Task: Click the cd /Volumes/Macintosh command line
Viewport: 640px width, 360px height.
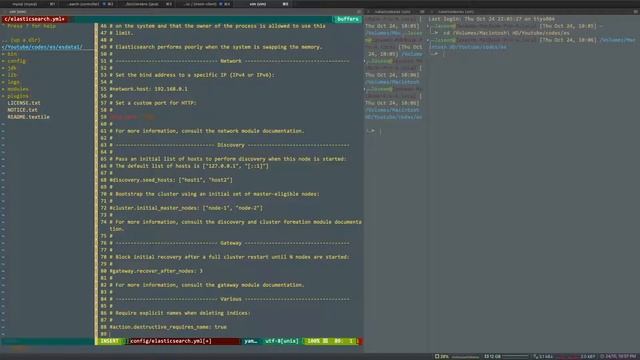Action: tap(506, 33)
